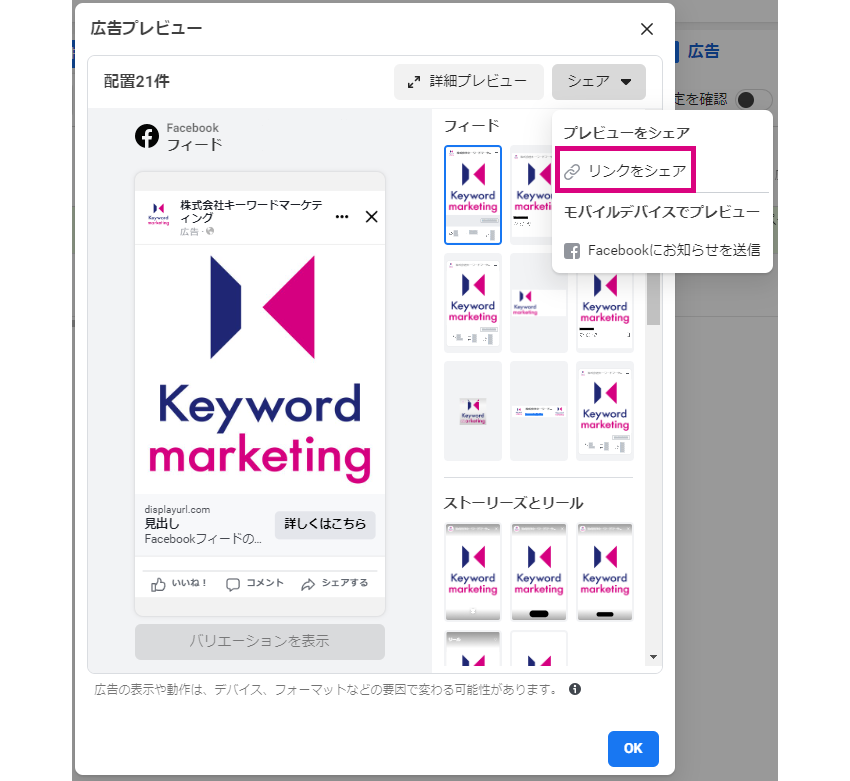Select the feed thumbnail showing a tiny square logo

473,411
